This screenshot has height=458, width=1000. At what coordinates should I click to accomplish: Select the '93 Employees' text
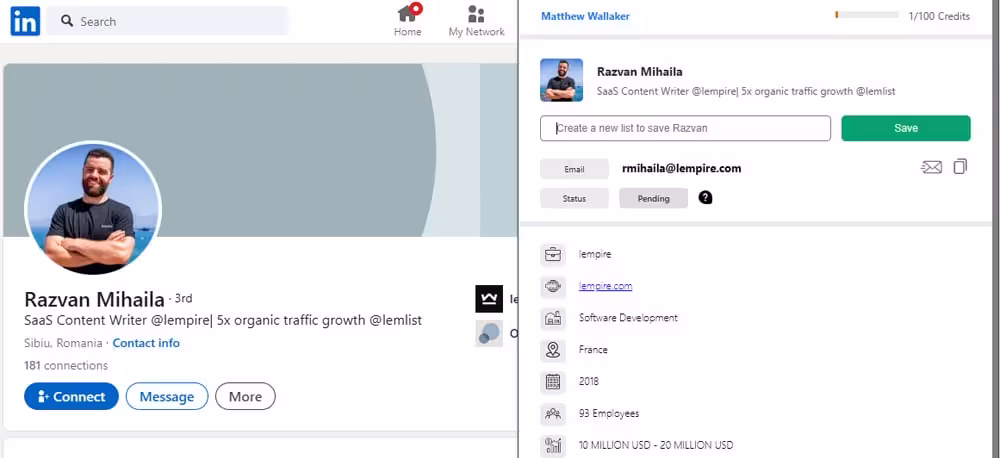point(608,413)
